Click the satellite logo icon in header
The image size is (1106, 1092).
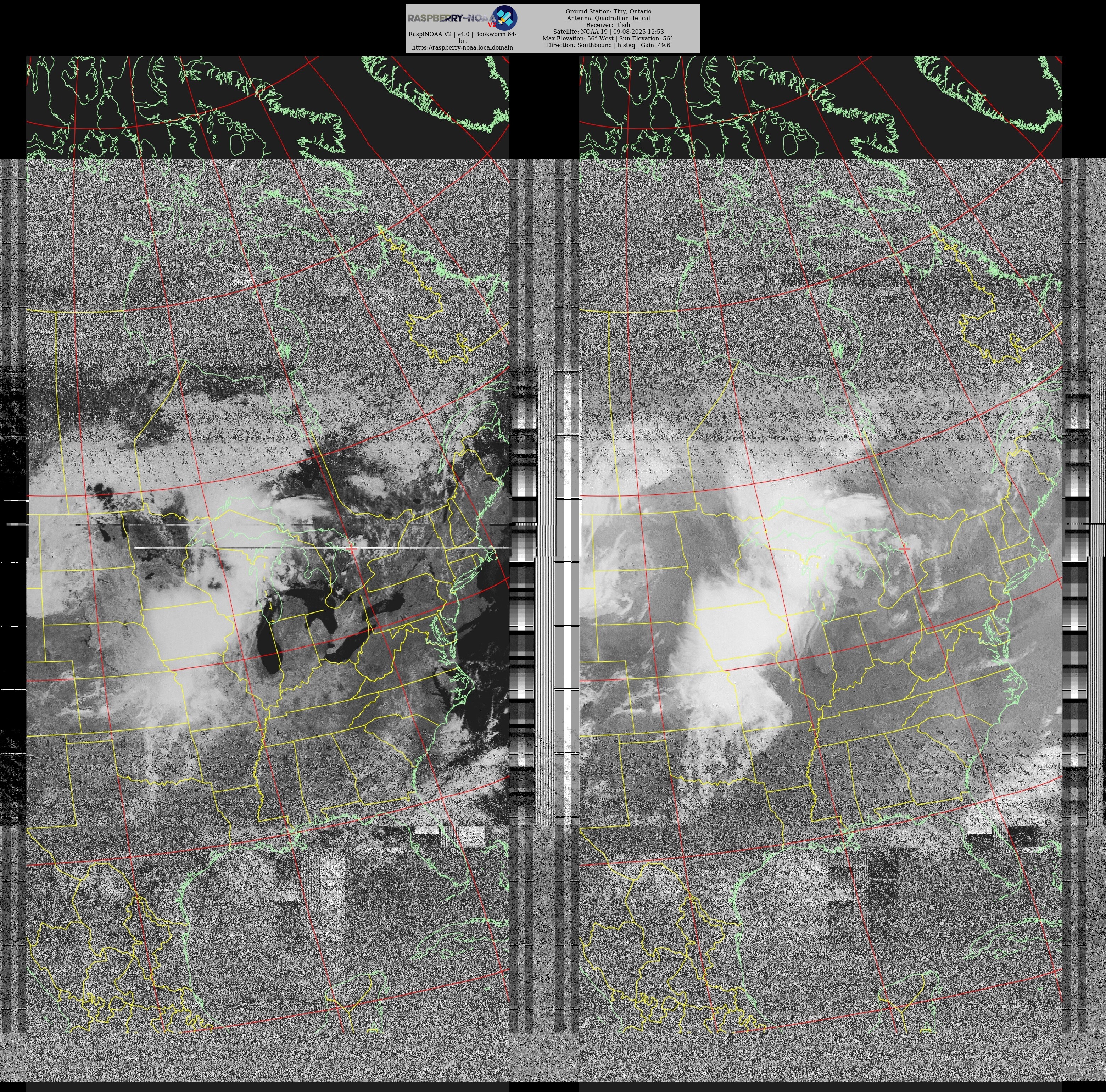coord(505,18)
